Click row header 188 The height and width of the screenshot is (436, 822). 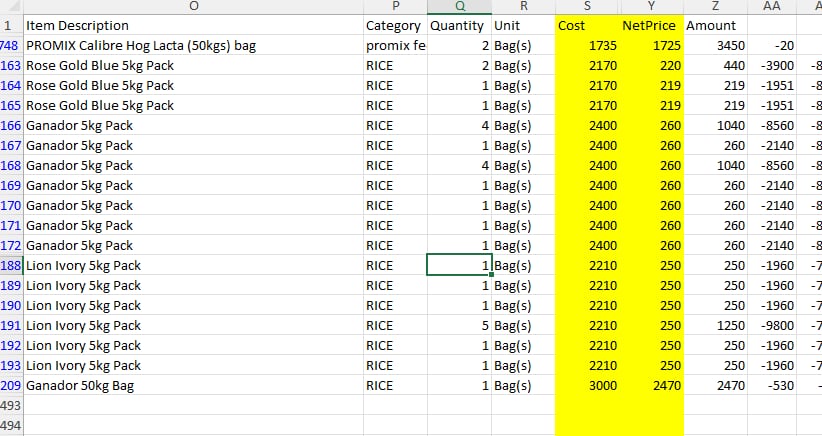(10, 265)
